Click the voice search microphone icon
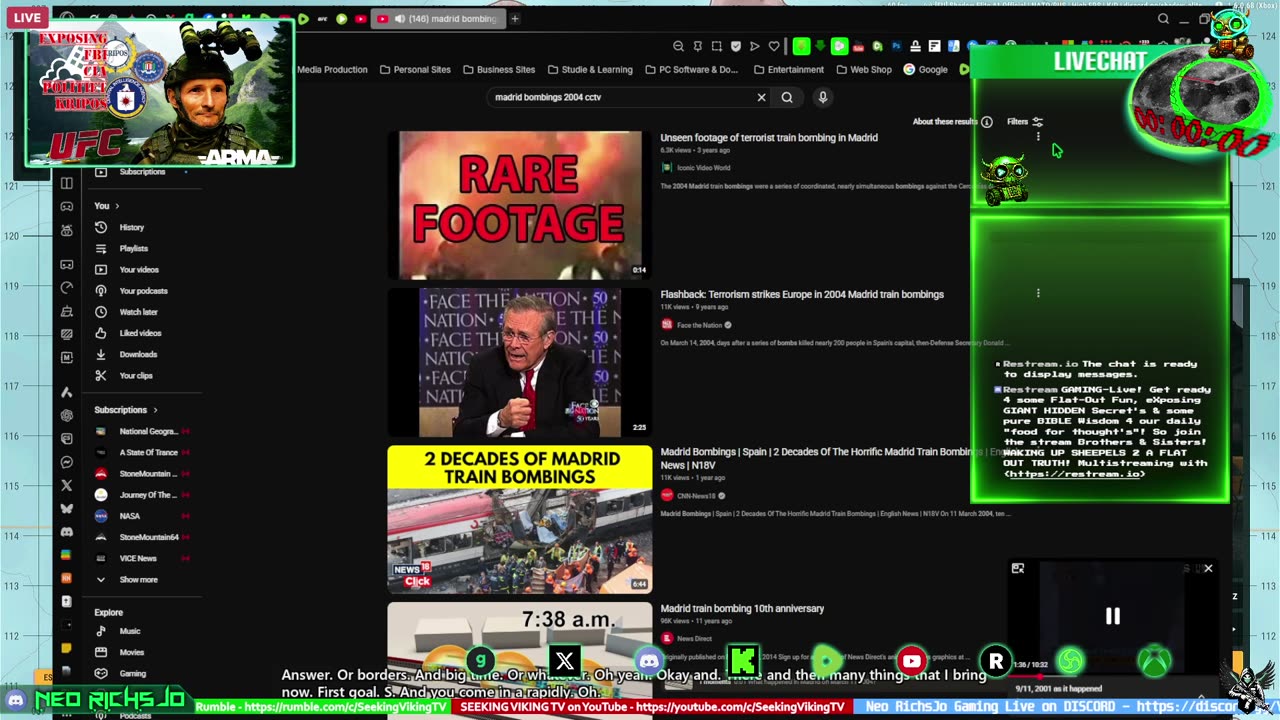The height and width of the screenshot is (720, 1280). coord(823,97)
